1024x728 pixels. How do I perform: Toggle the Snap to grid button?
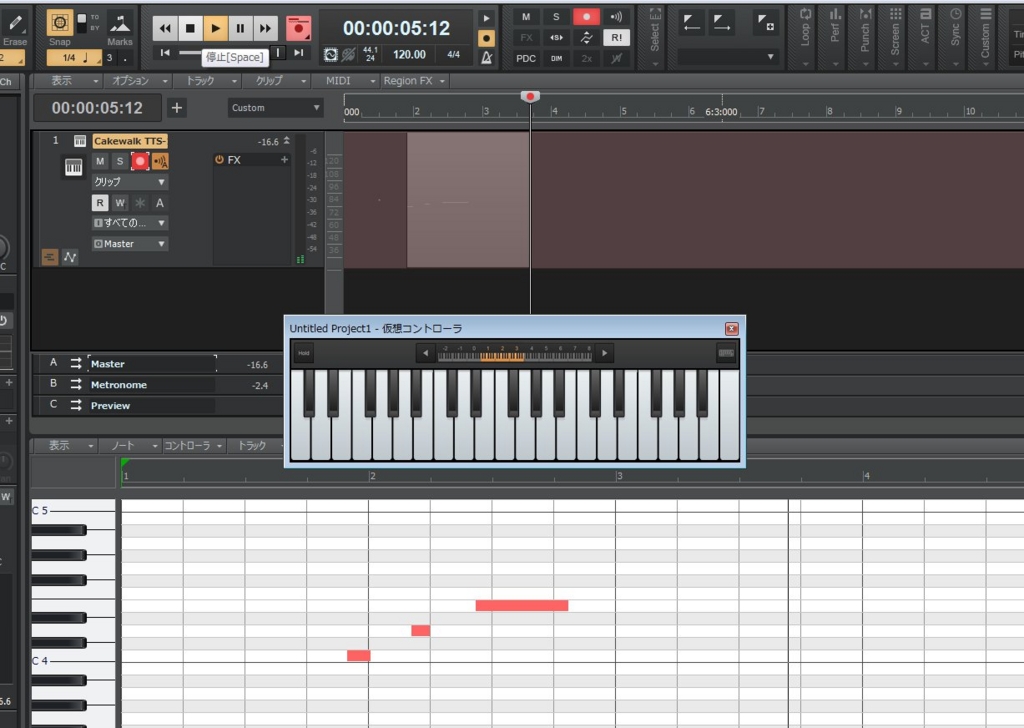60,23
